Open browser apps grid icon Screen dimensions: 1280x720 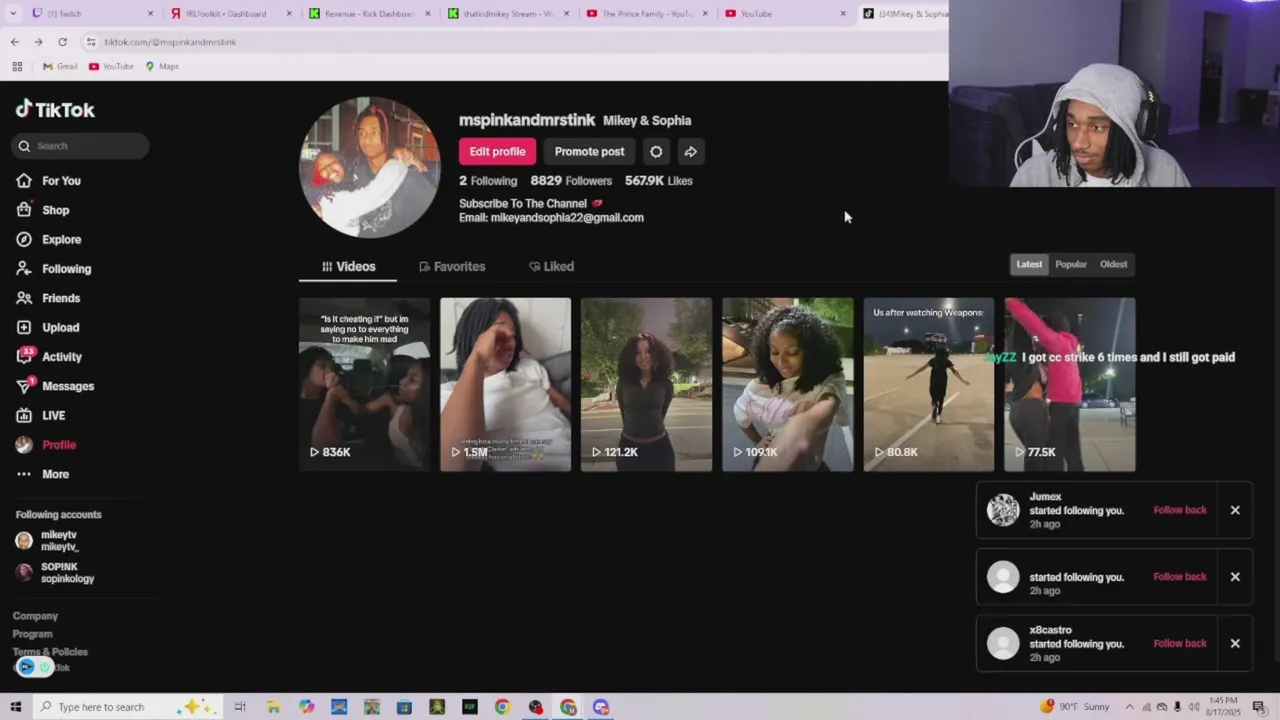point(17,67)
